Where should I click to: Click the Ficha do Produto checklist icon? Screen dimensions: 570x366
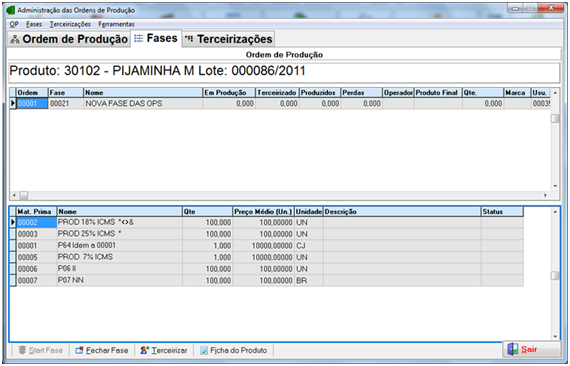point(204,350)
